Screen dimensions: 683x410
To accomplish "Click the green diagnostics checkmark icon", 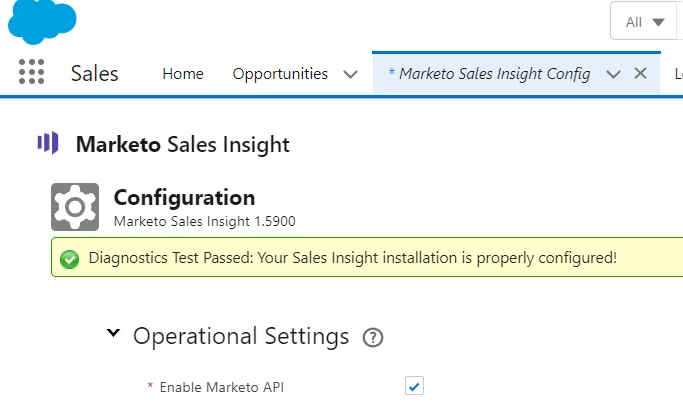I will coord(69,258).
